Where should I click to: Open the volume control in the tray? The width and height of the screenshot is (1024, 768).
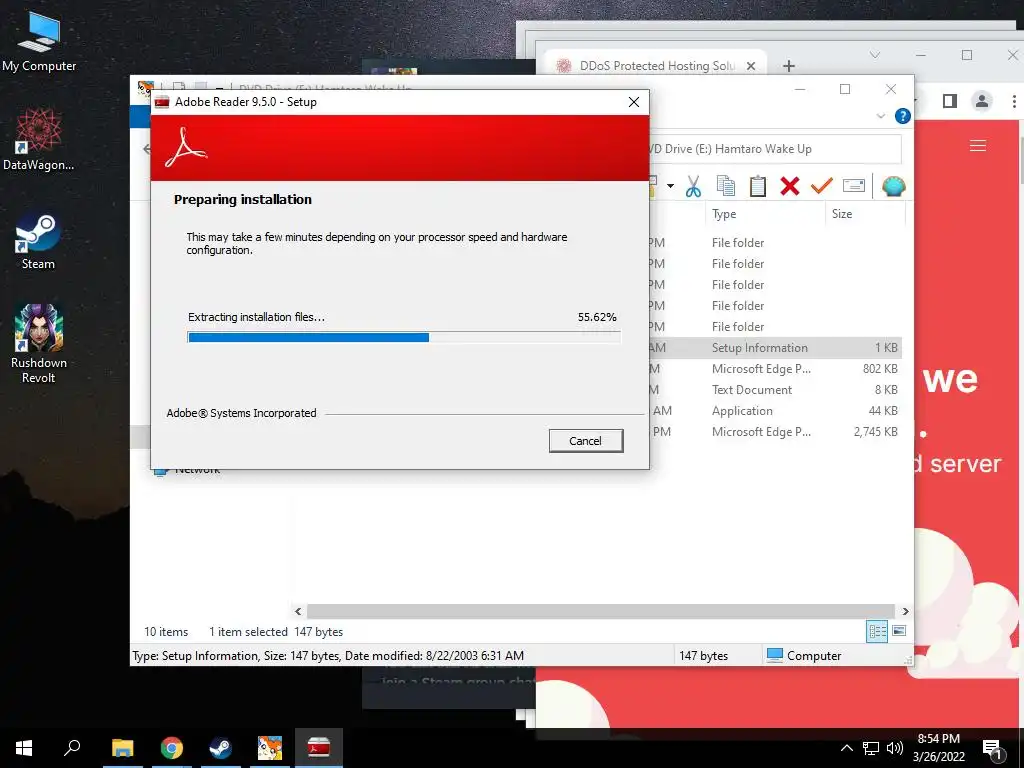pos(895,748)
